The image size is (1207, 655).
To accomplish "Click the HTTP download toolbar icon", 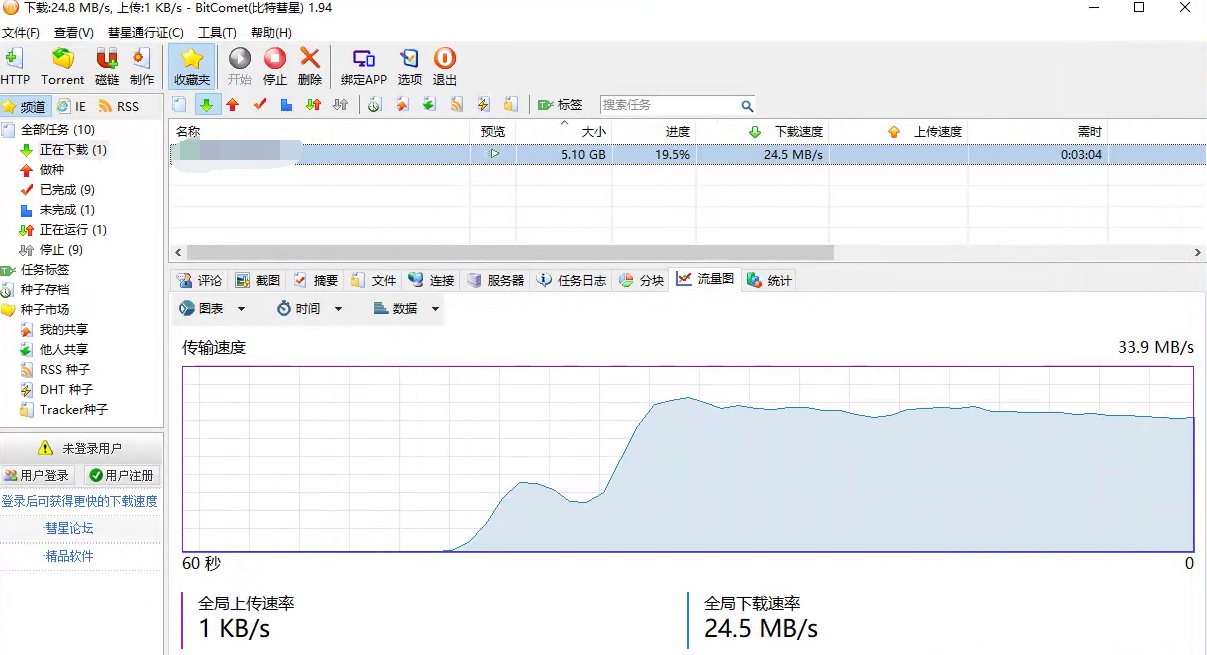I will coord(15,67).
